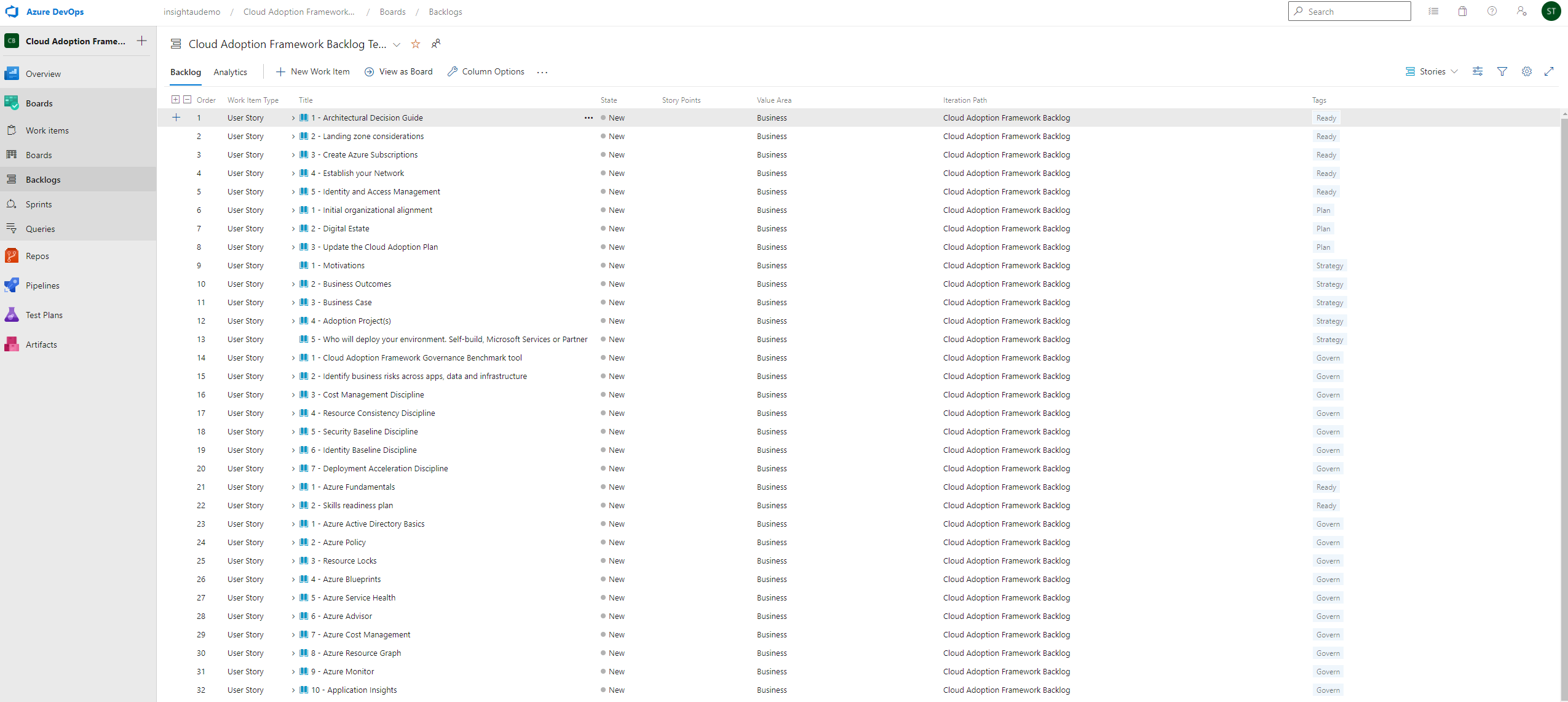The height and width of the screenshot is (702, 1568).
Task: Click the Plan tag on Digital Estate row
Action: 1323,229
